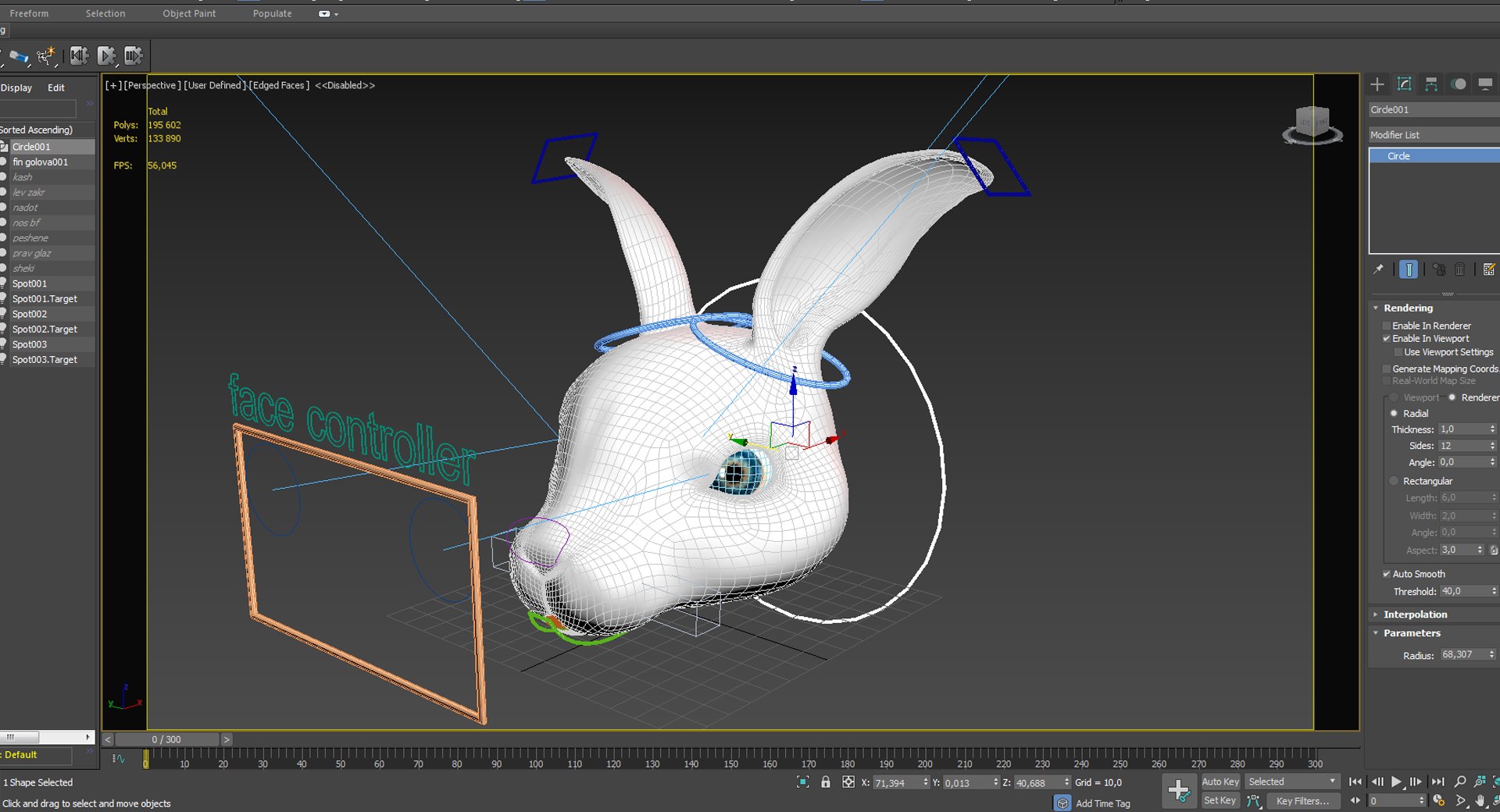Open the [+] viewport general menu
1500x812 pixels.
tap(113, 85)
